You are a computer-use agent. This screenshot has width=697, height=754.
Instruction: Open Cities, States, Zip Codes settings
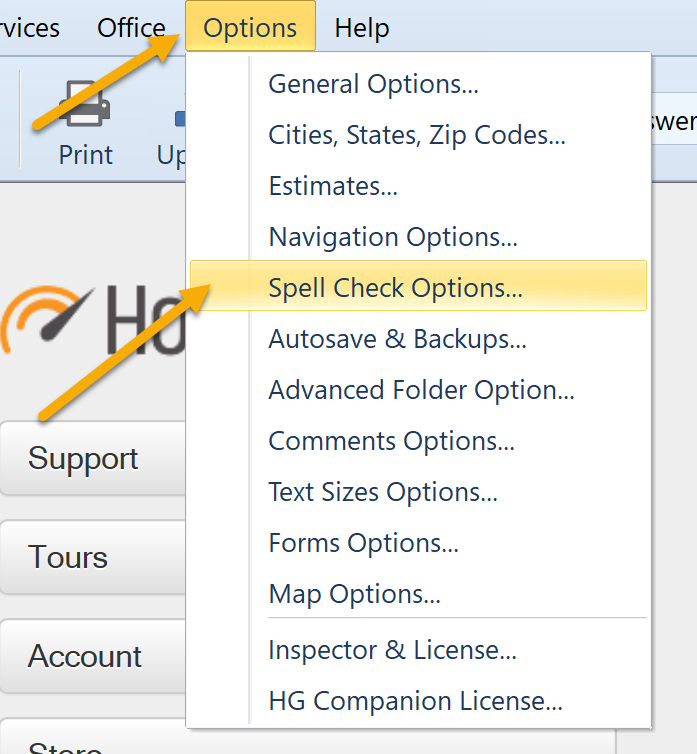[x=417, y=135]
